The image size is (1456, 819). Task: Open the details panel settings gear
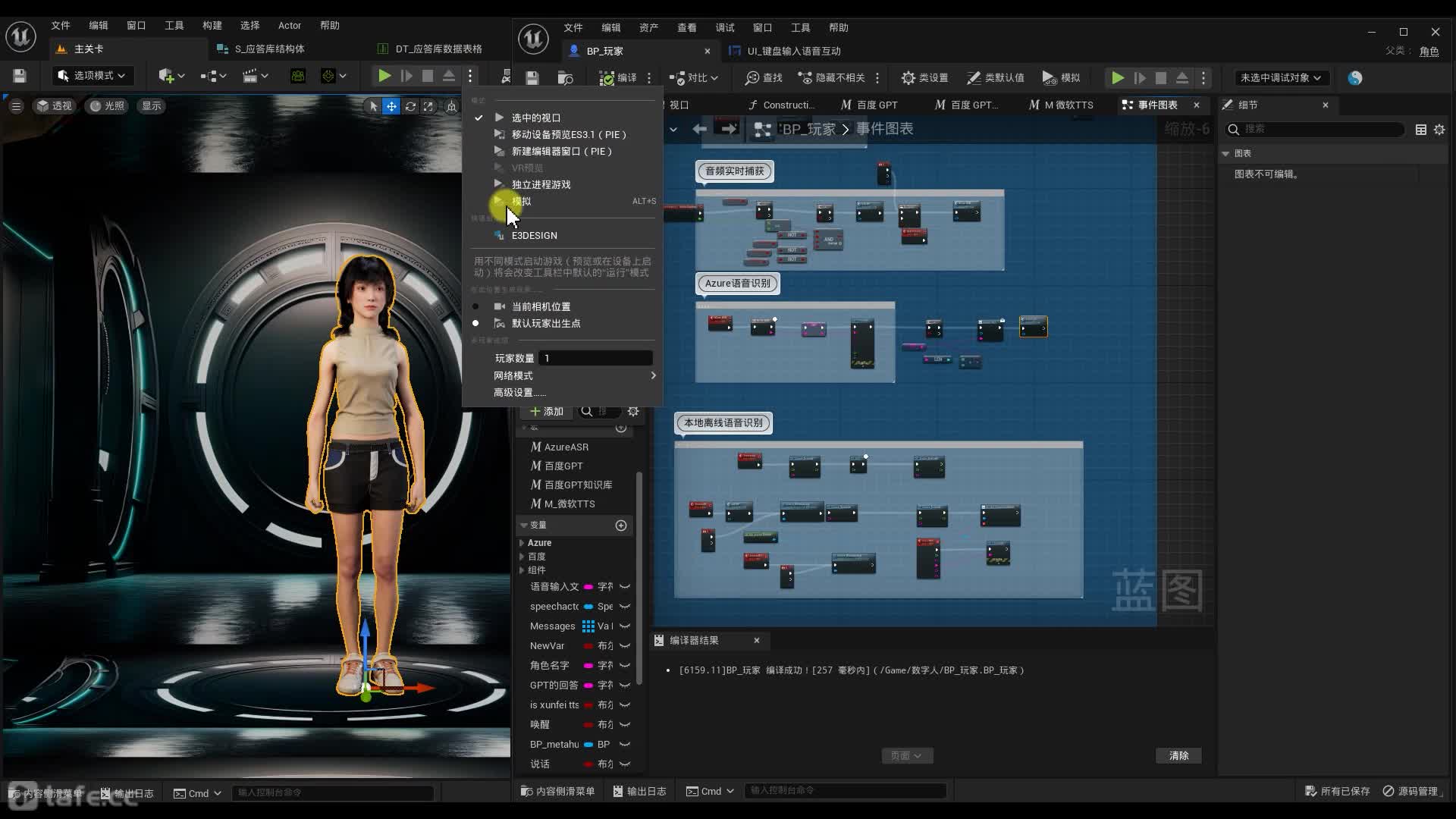click(1439, 130)
